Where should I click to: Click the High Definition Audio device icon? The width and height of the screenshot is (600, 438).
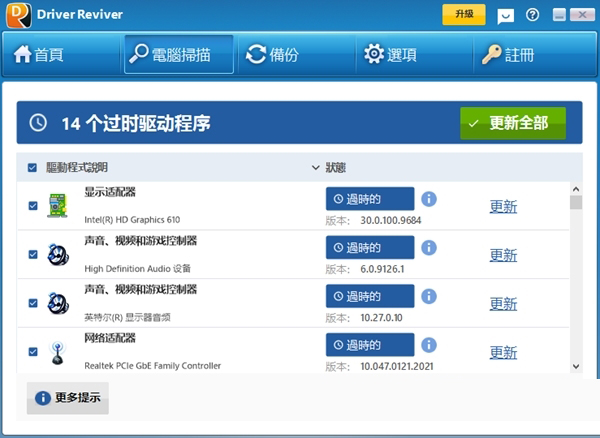[x=58, y=254]
